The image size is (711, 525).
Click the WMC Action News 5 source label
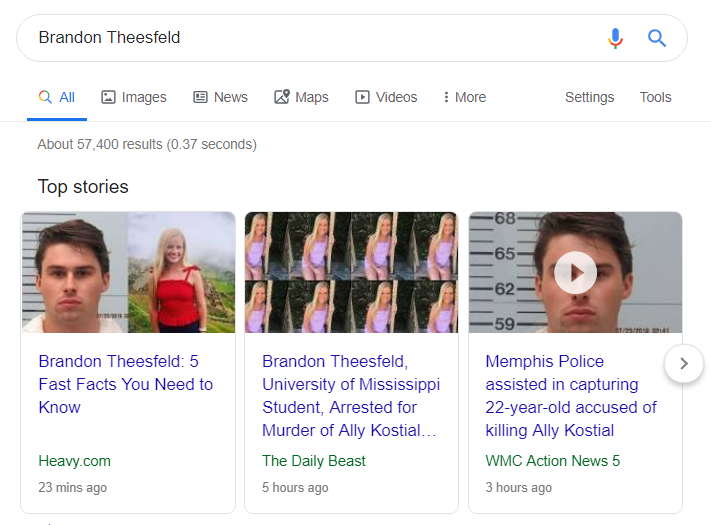tap(553, 461)
